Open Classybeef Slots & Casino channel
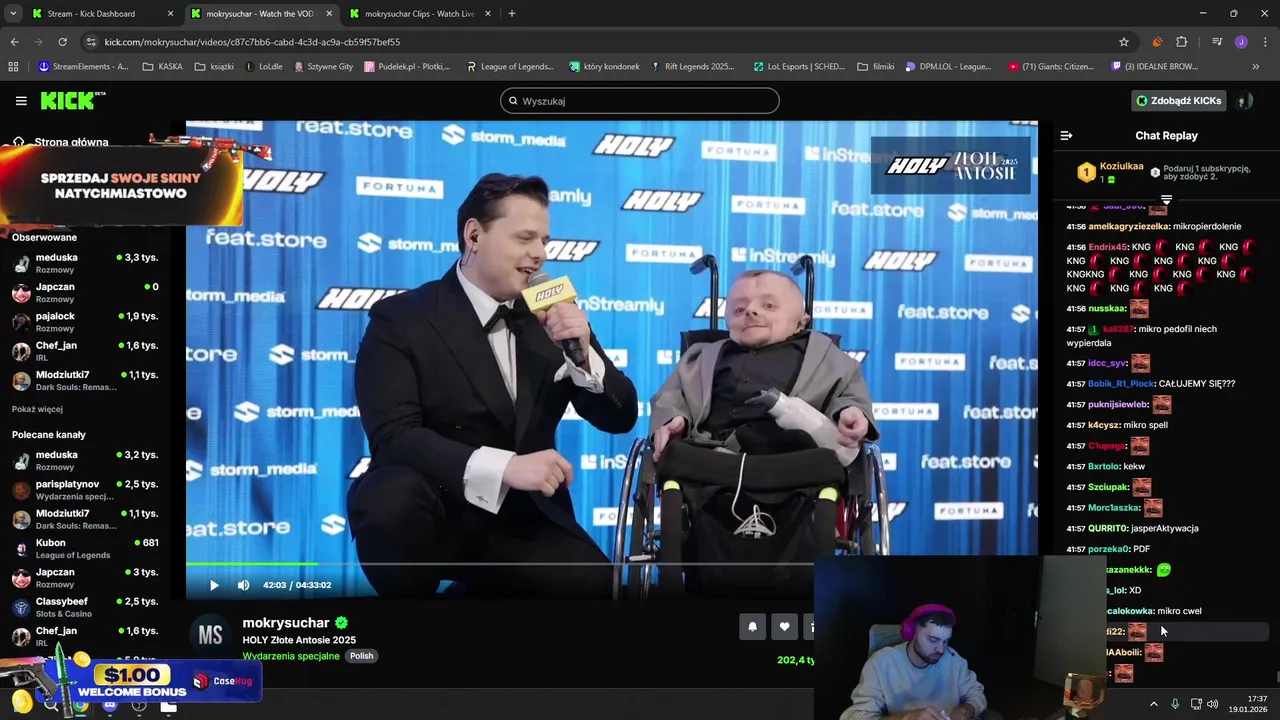The height and width of the screenshot is (720, 1280). pyautogui.click(x=85, y=607)
